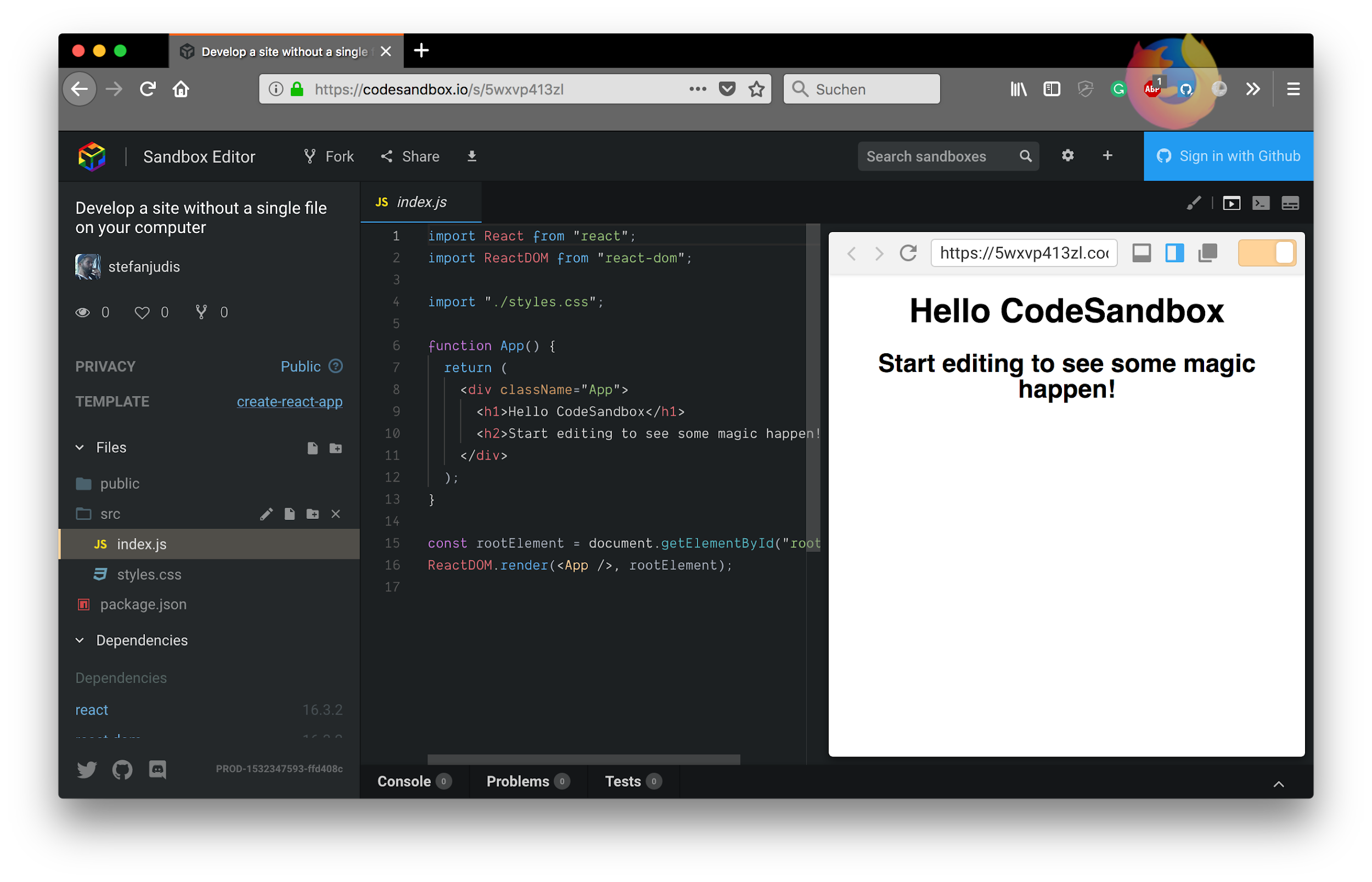Select index.js file in src folder

click(x=141, y=544)
